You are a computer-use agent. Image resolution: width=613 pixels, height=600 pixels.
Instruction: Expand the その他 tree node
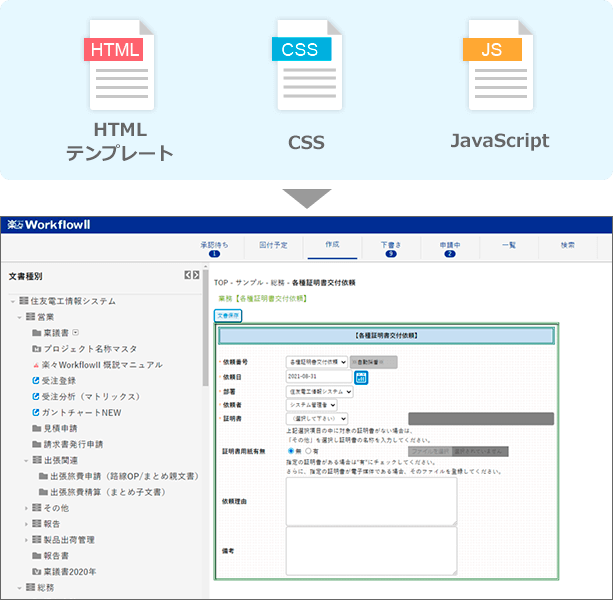tap(26, 508)
